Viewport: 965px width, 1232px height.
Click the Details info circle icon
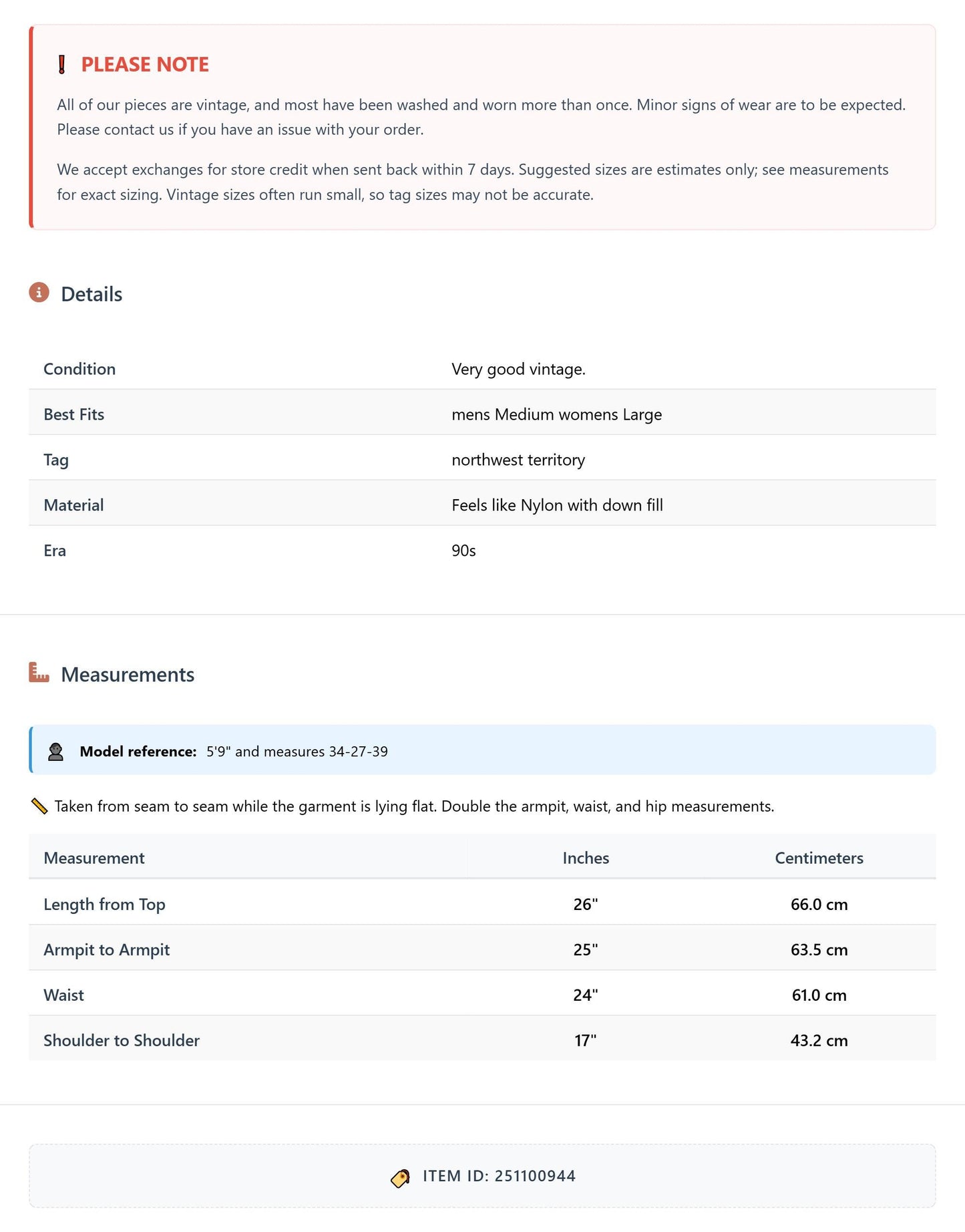tap(39, 293)
